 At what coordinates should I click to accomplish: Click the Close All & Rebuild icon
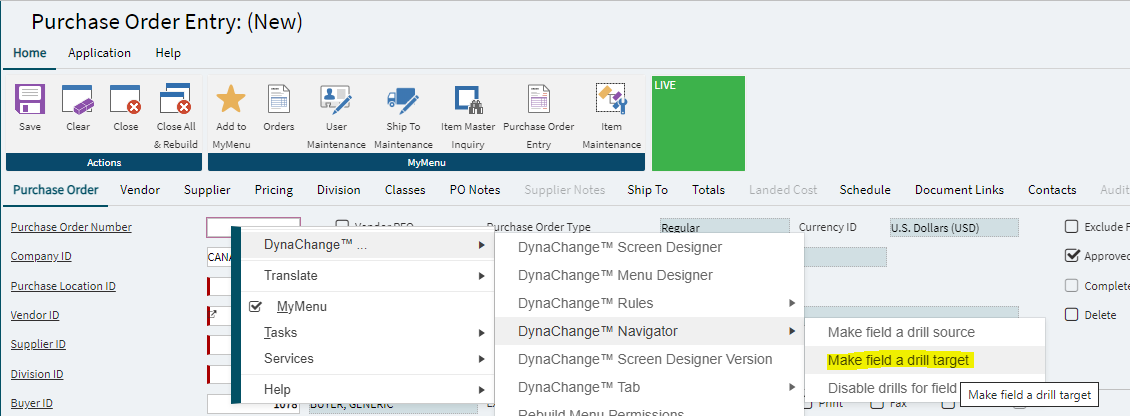click(176, 100)
